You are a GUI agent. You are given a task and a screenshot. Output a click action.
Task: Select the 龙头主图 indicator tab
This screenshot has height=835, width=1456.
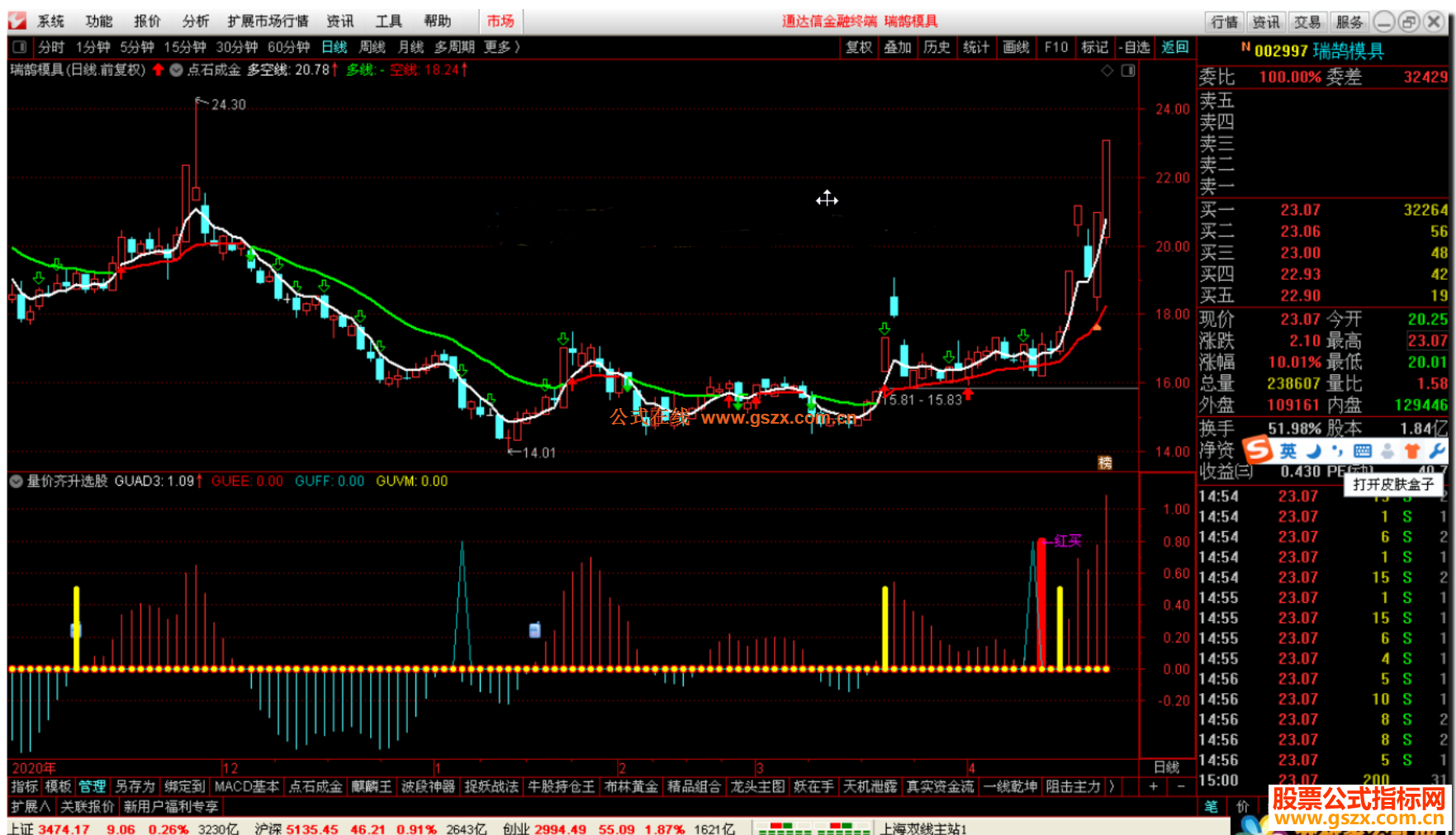coord(757,786)
